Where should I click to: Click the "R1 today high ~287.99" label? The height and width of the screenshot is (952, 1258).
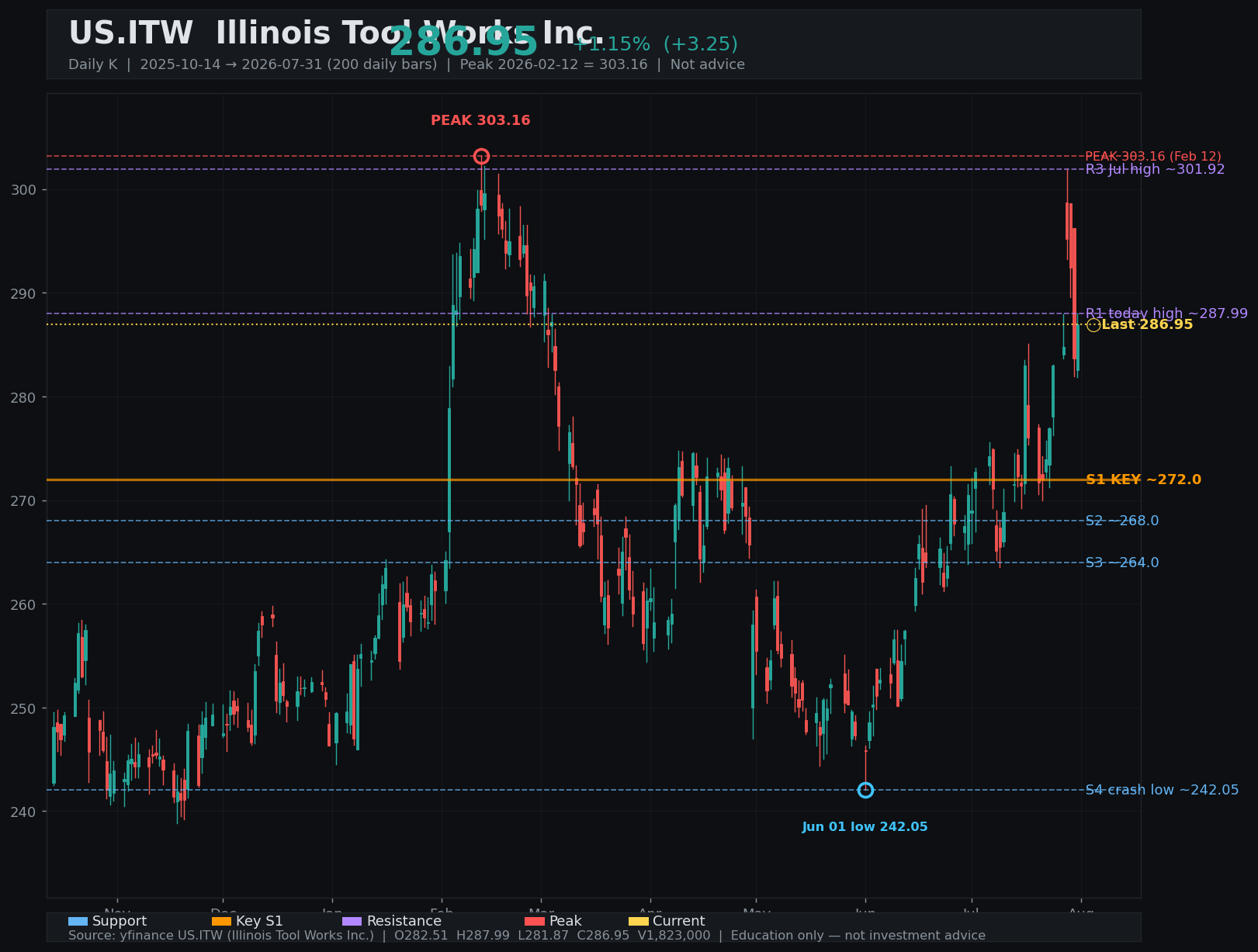tap(1166, 313)
